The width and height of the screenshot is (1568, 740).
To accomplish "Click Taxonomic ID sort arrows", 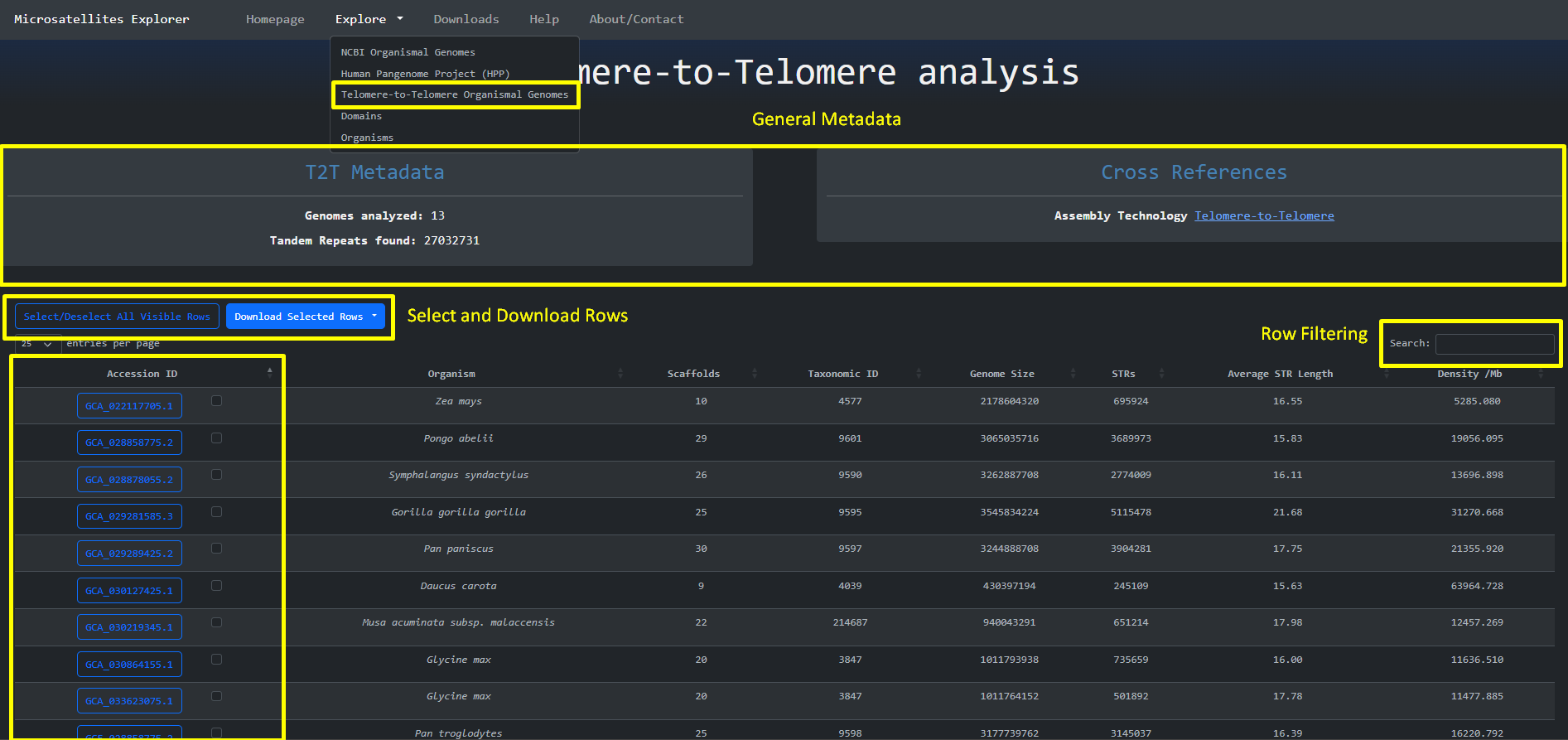I will tap(919, 374).
